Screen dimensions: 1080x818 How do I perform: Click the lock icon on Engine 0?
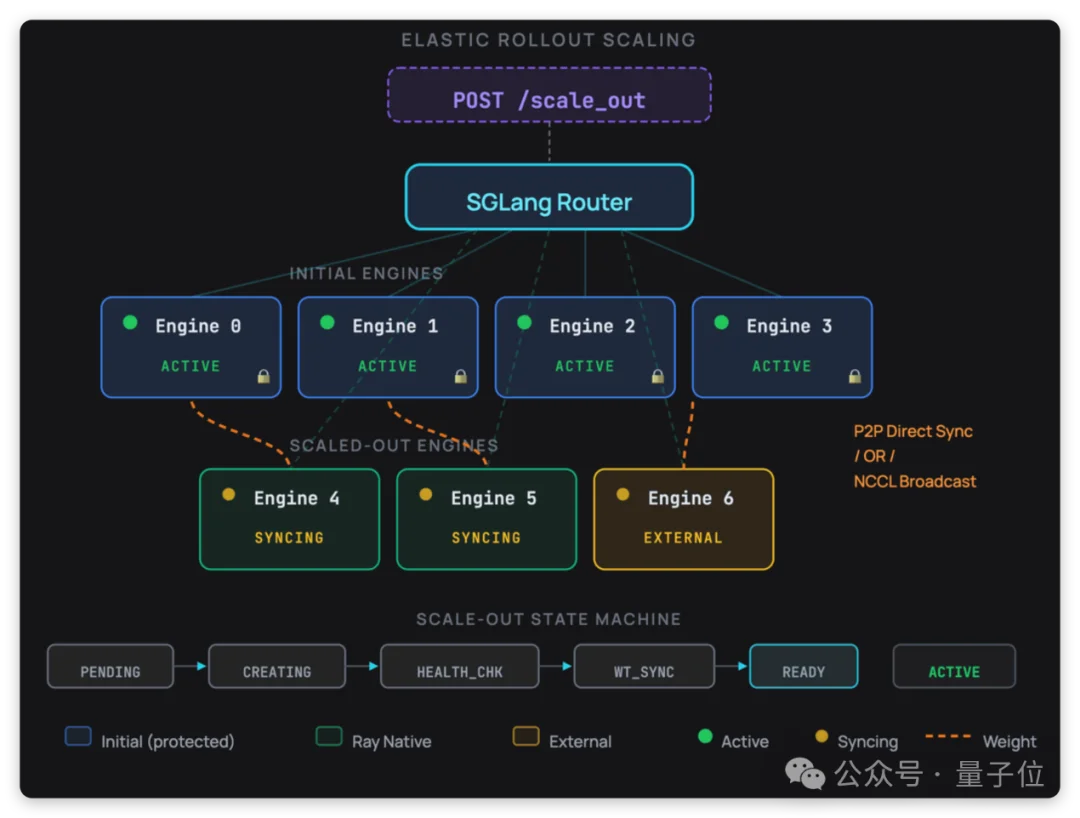coord(264,377)
